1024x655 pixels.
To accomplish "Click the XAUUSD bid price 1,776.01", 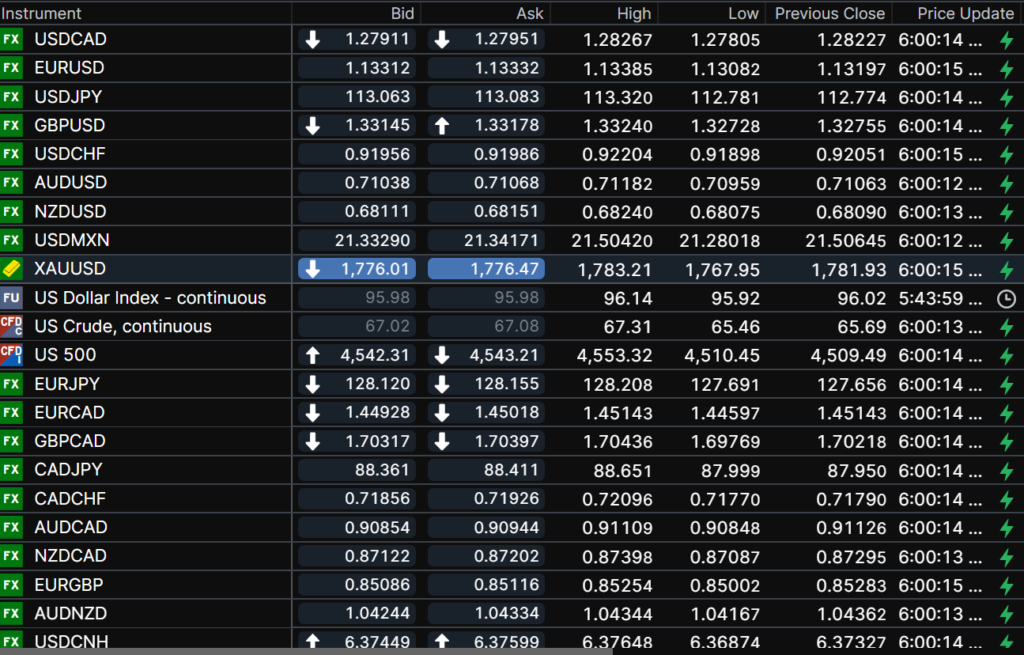I will tap(376, 269).
